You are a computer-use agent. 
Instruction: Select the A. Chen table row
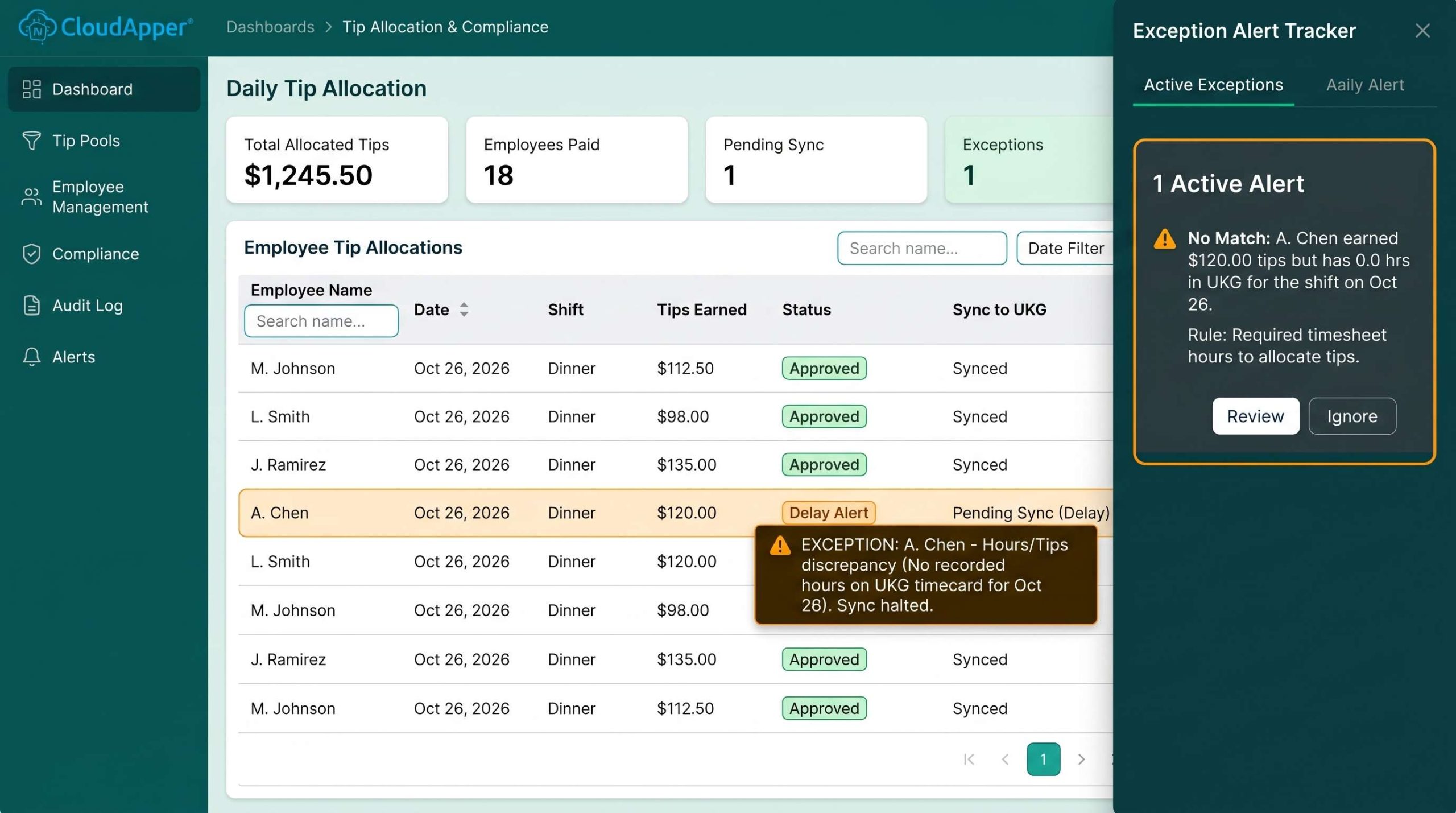pyautogui.click(x=676, y=513)
